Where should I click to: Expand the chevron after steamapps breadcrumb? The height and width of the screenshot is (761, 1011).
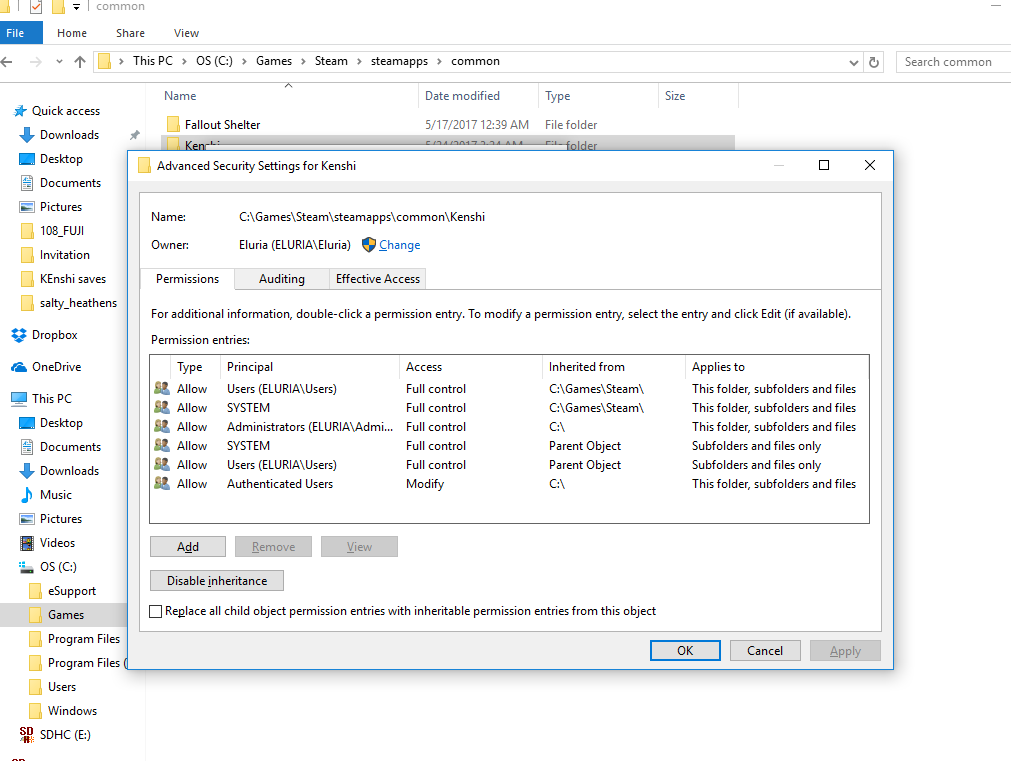pyautogui.click(x=439, y=61)
